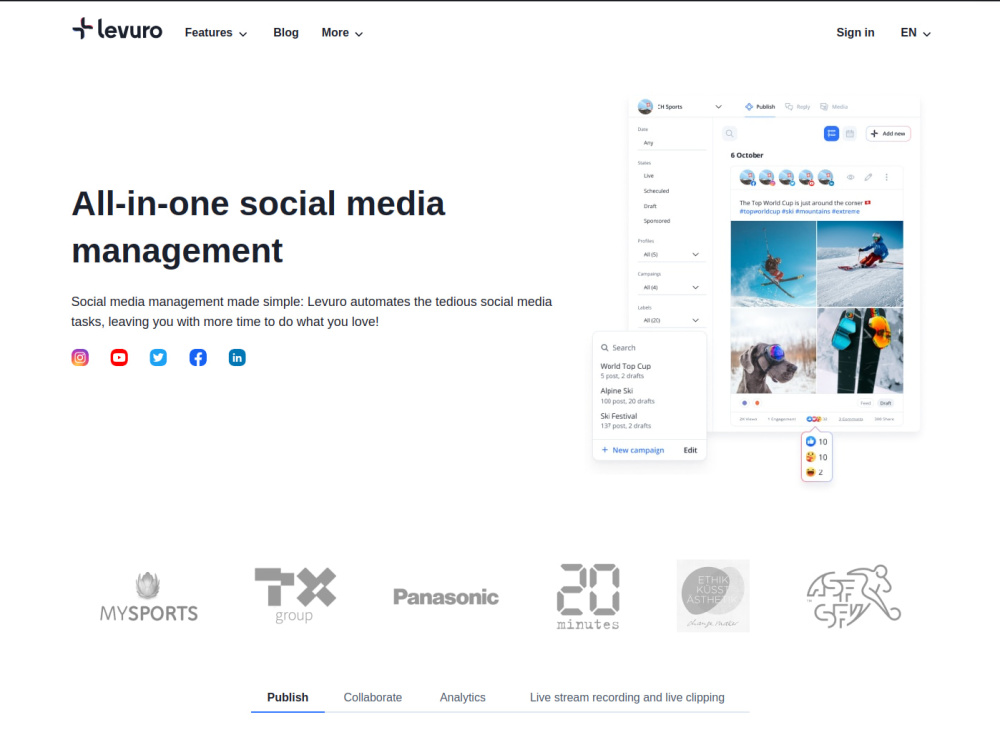The width and height of the screenshot is (1000, 750).
Task: Open the Campaigns All (4) dropdown
Action: 671,288
